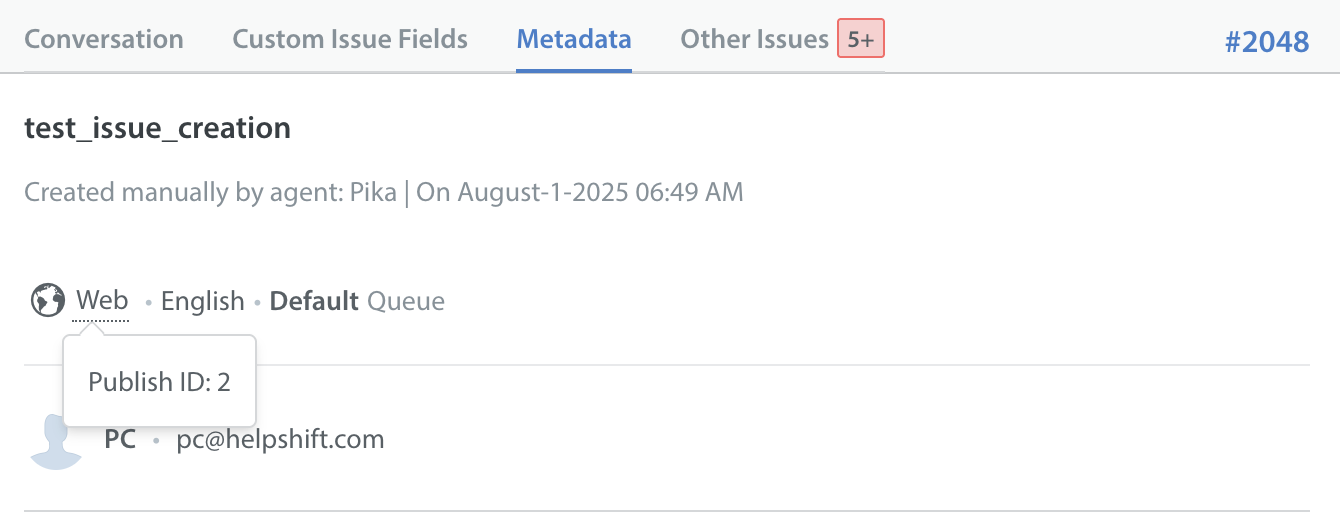
Task: Switch to Custom Issue Fields tab
Action: click(350, 40)
